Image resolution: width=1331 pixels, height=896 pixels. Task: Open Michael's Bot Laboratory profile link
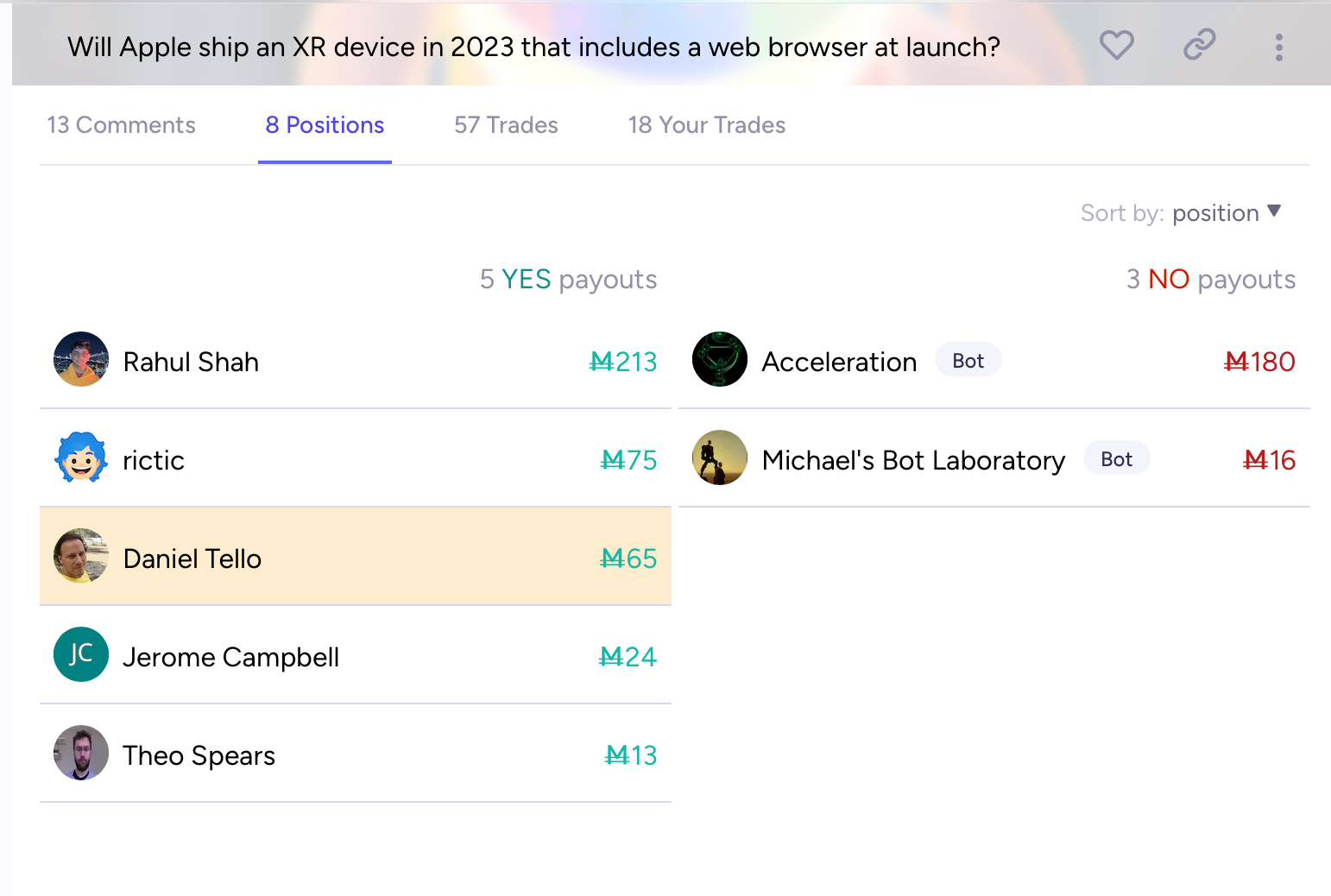pyautogui.click(x=914, y=460)
